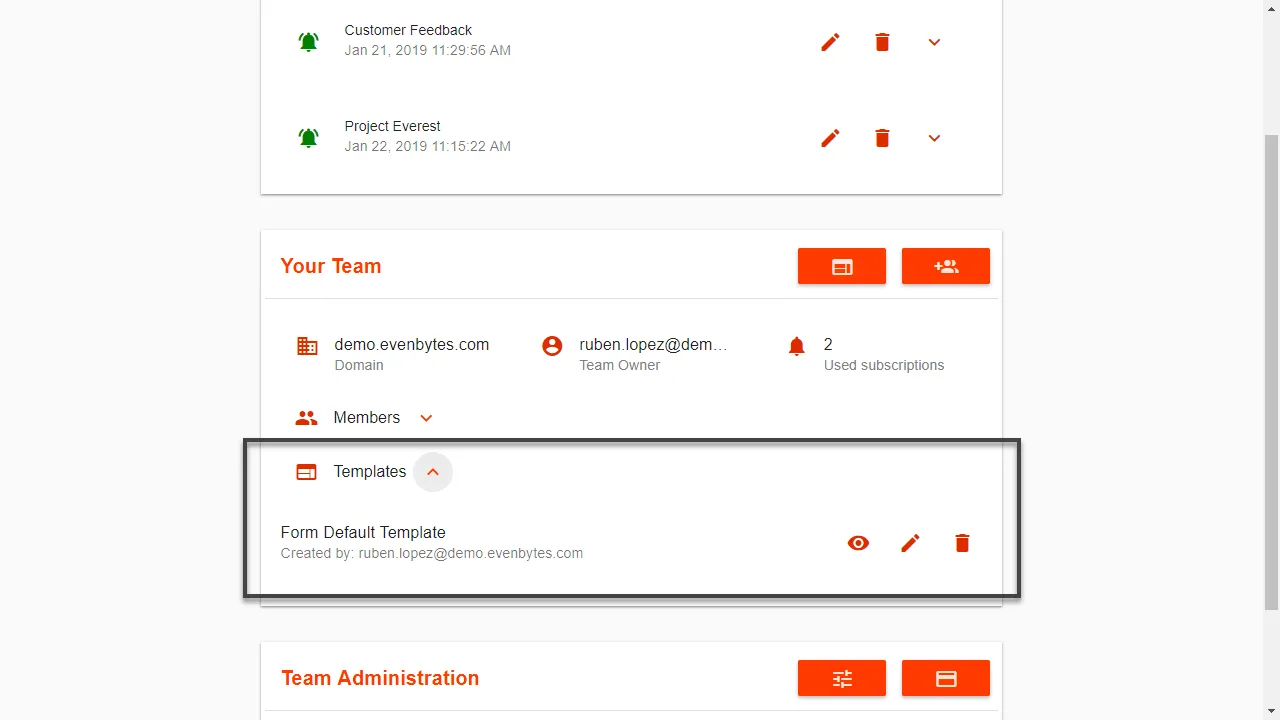Open the template button in Your Team

[x=842, y=266]
